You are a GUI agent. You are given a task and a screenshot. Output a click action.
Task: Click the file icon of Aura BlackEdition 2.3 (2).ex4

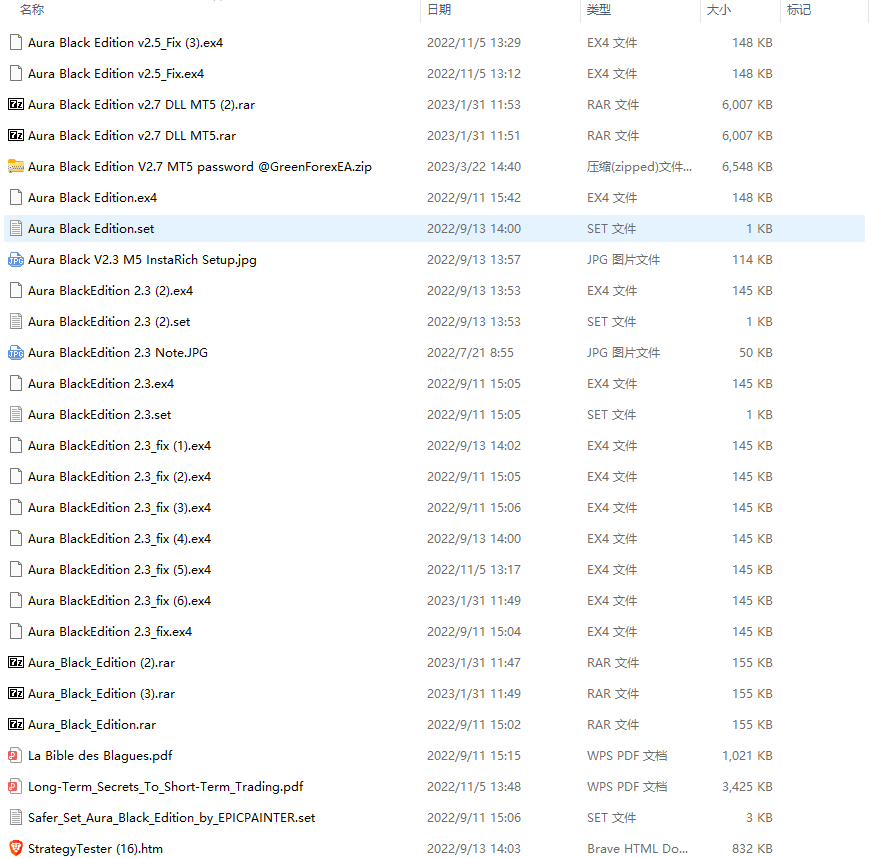[16, 291]
